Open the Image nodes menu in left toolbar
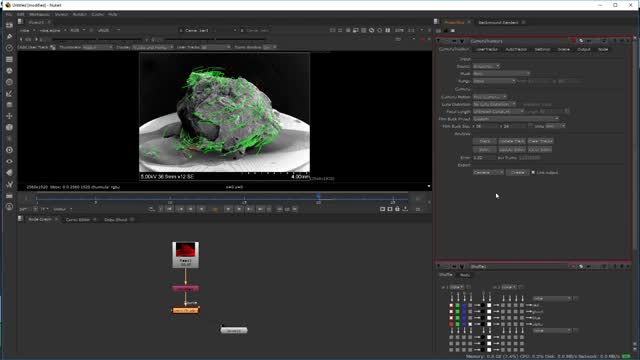 (x=9, y=25)
